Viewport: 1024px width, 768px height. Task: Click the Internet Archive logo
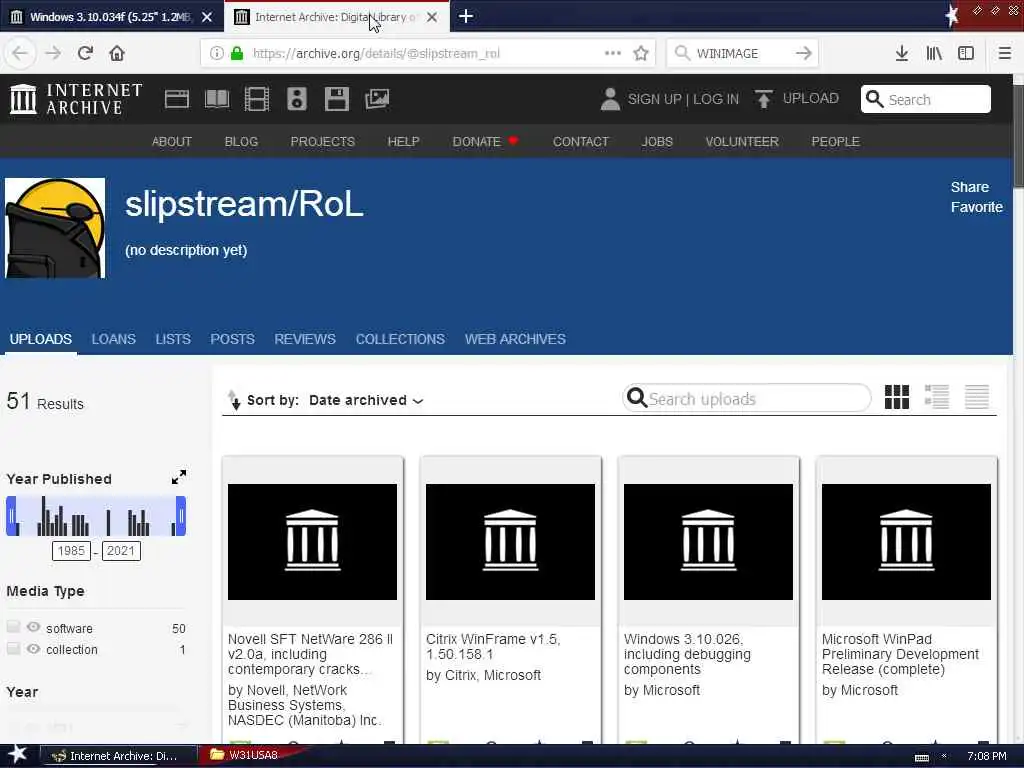click(x=76, y=99)
